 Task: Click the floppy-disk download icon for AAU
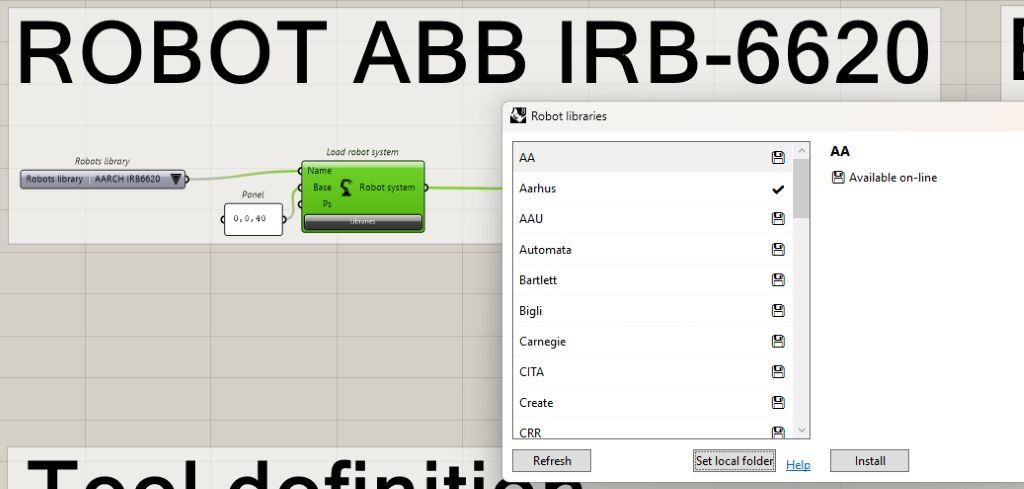pos(778,219)
